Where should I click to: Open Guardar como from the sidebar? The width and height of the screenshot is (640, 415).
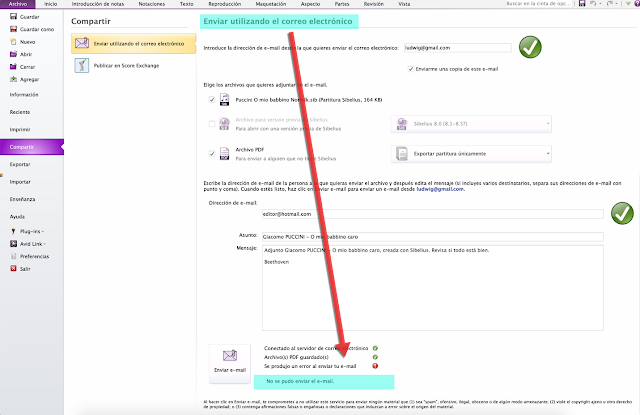coord(32,29)
